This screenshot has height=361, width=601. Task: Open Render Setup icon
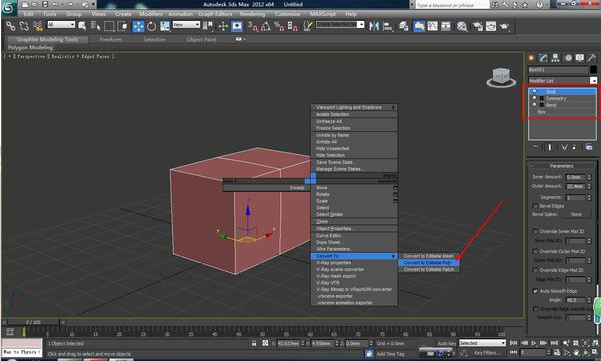click(x=478, y=26)
